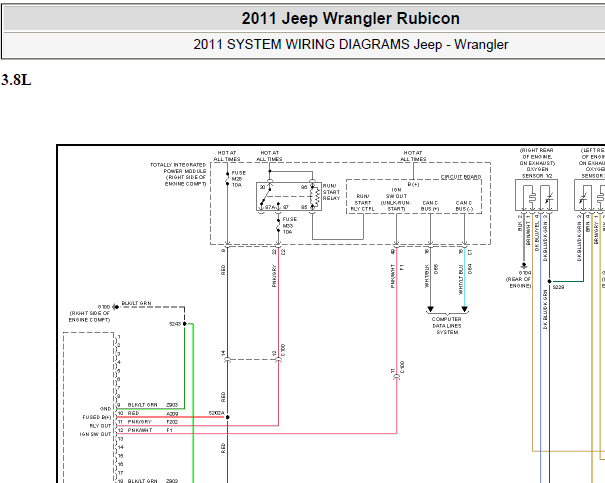Click the vertical 'PNK/GRY' wire label below the power module

(274, 276)
